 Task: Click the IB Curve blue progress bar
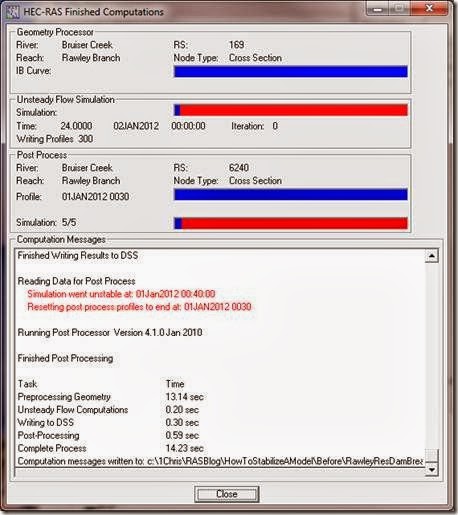pos(291,71)
